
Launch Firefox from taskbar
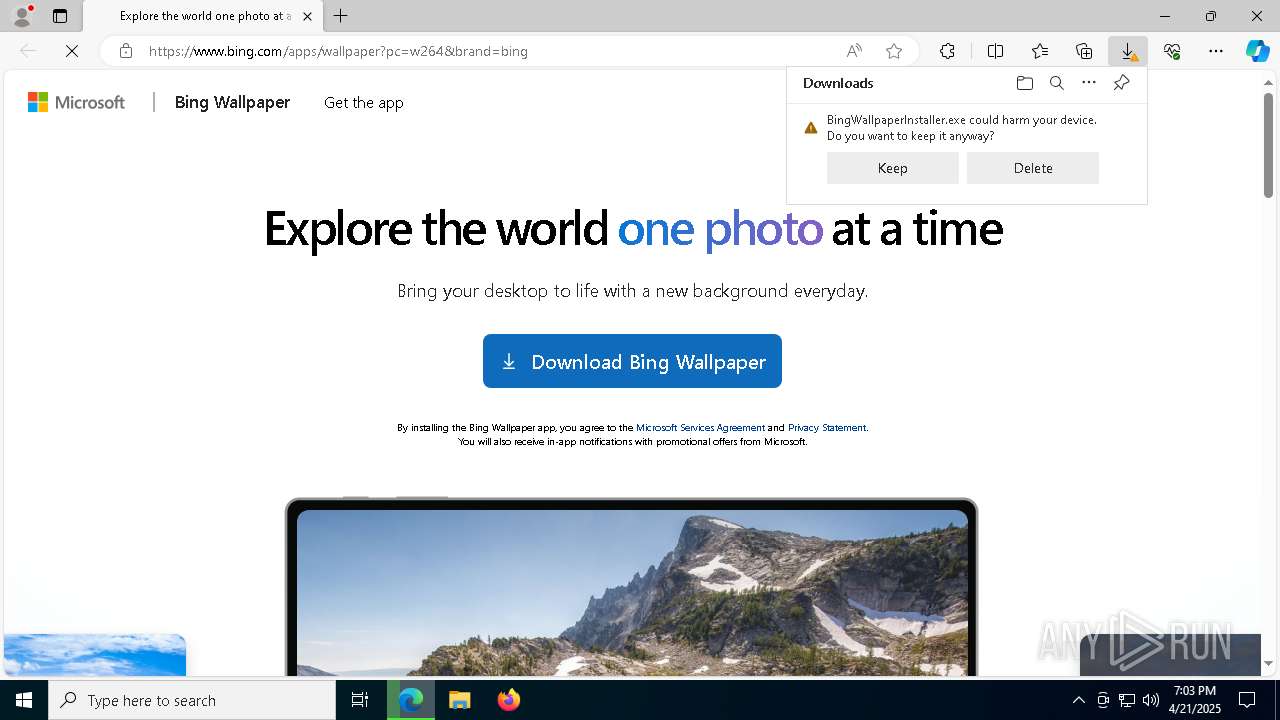tap(508, 700)
